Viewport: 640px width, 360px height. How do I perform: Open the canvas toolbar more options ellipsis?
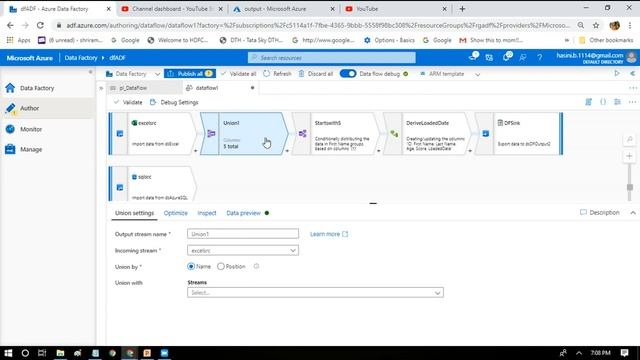632,102
